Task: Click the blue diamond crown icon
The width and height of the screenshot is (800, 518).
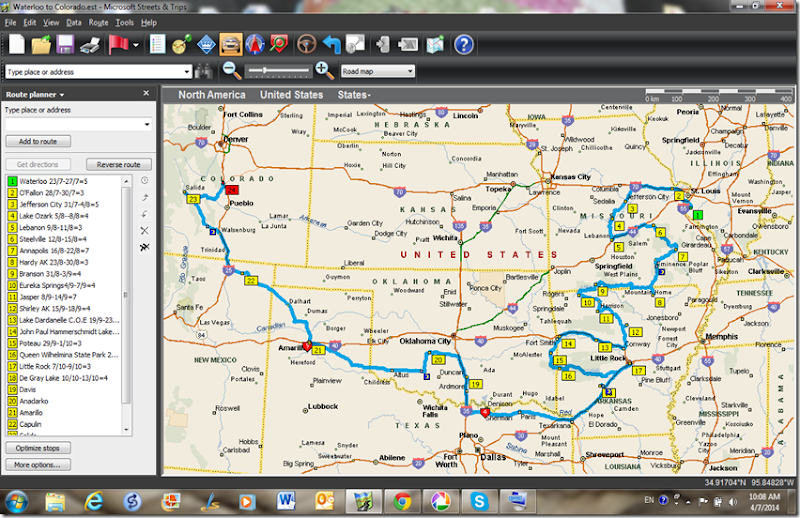Action: click(206, 44)
